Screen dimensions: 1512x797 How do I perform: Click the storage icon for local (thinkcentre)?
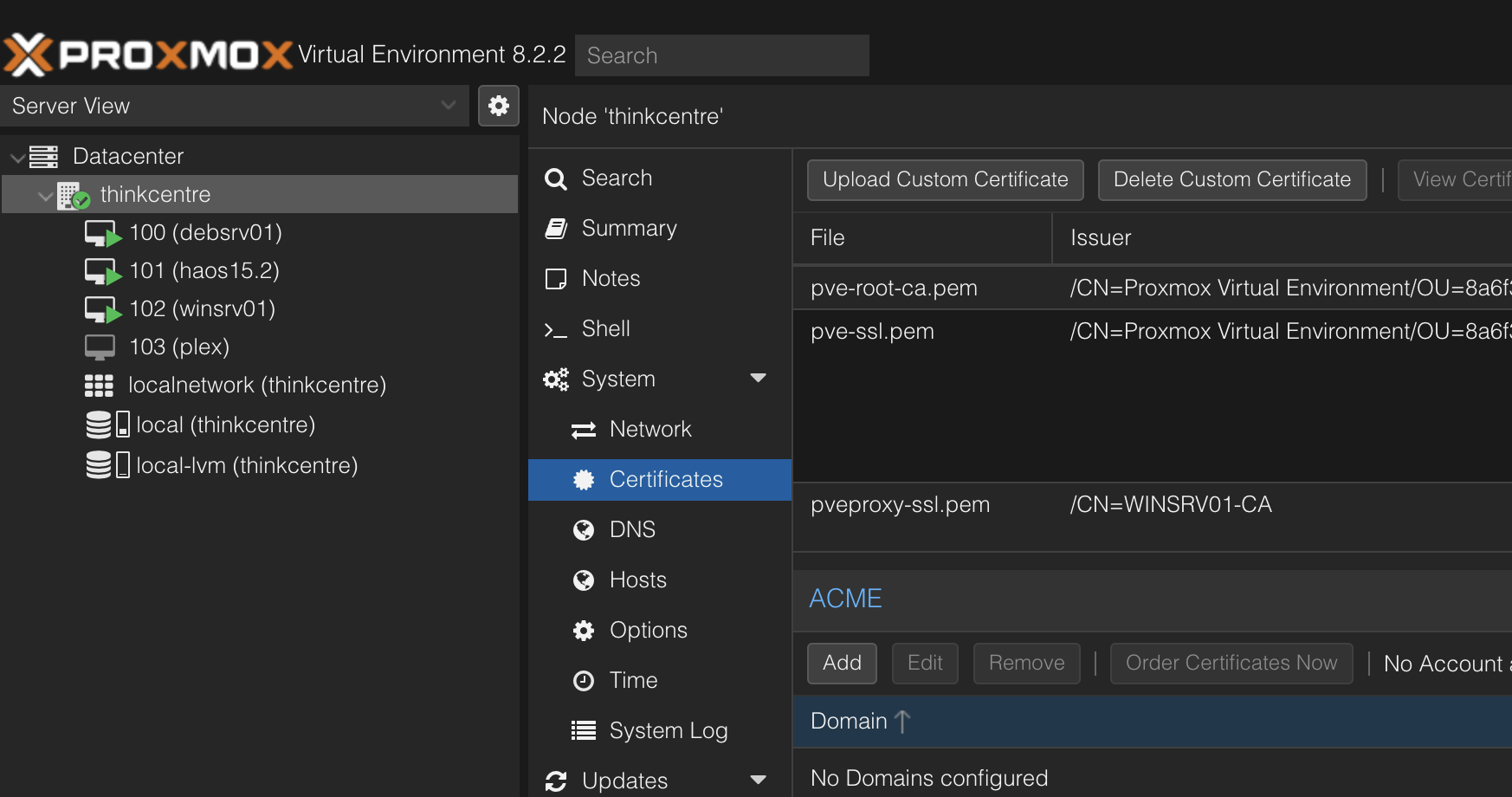107,424
